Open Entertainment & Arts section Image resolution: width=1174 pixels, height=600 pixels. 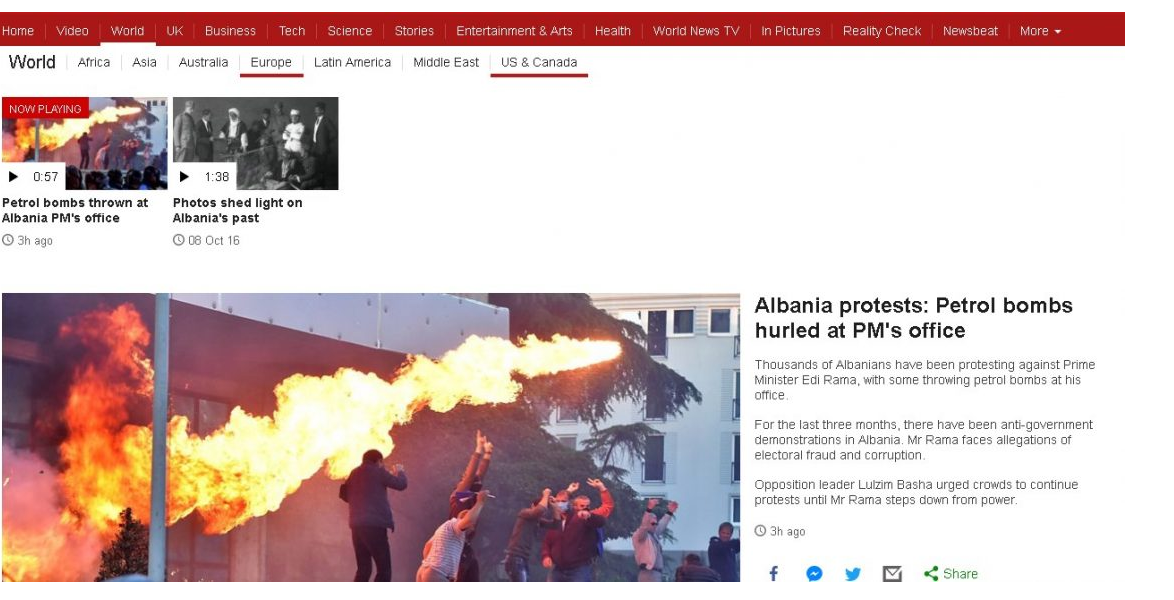point(514,31)
